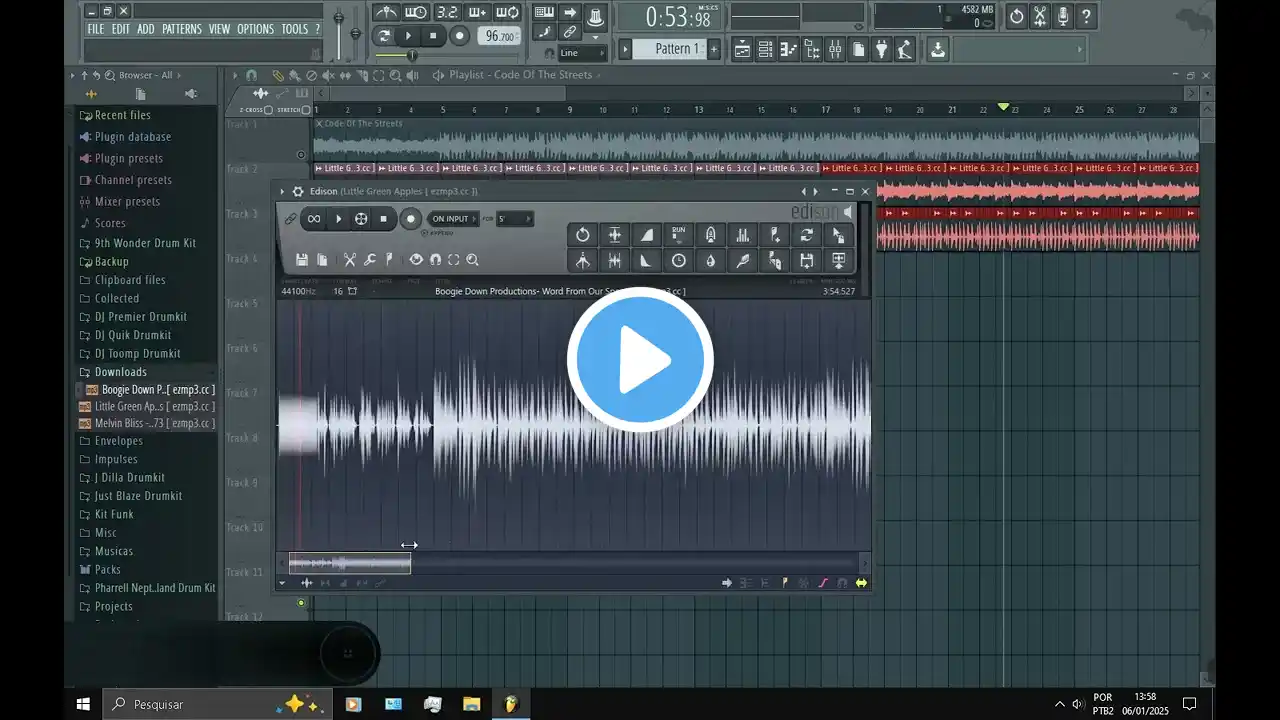1280x720 pixels.
Task: Click Edison's save file icon
Action: 301,260
